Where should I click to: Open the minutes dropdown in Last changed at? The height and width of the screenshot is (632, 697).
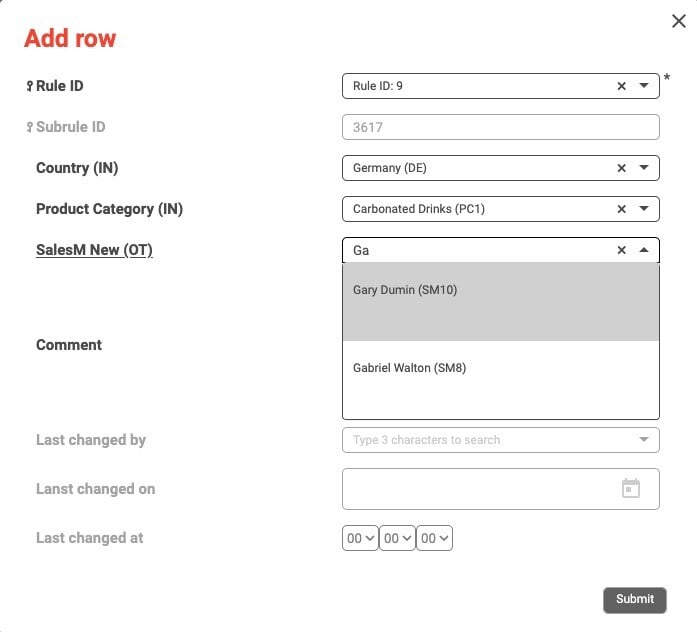397,538
